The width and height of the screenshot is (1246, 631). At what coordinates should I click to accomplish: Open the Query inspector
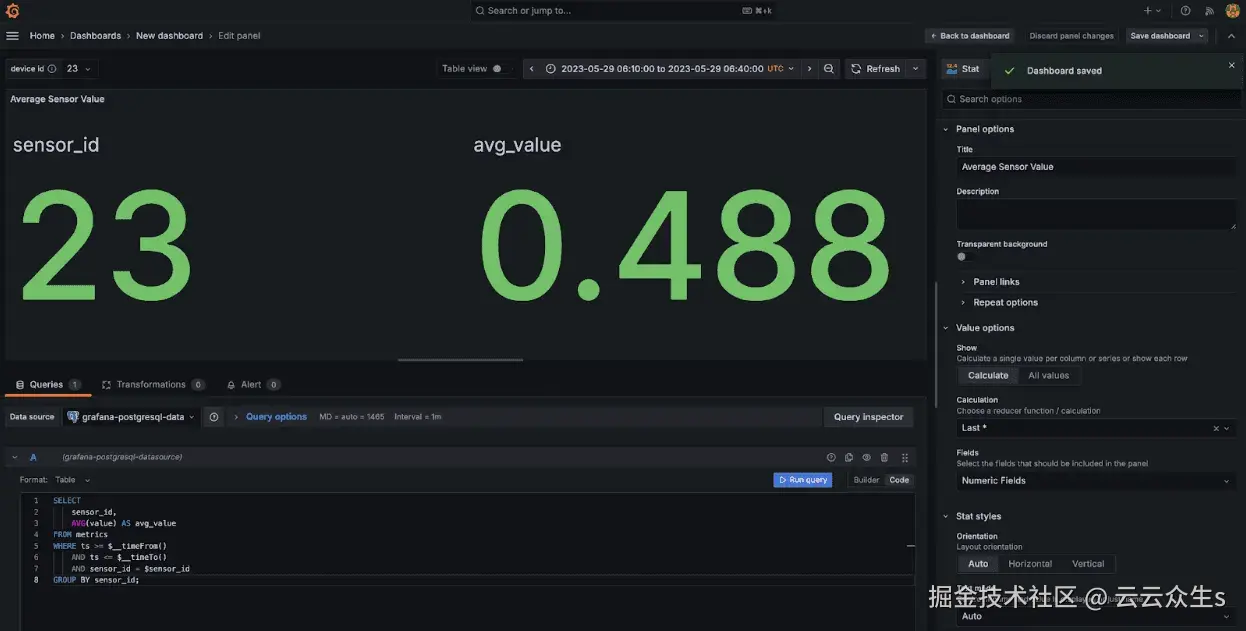[868, 417]
